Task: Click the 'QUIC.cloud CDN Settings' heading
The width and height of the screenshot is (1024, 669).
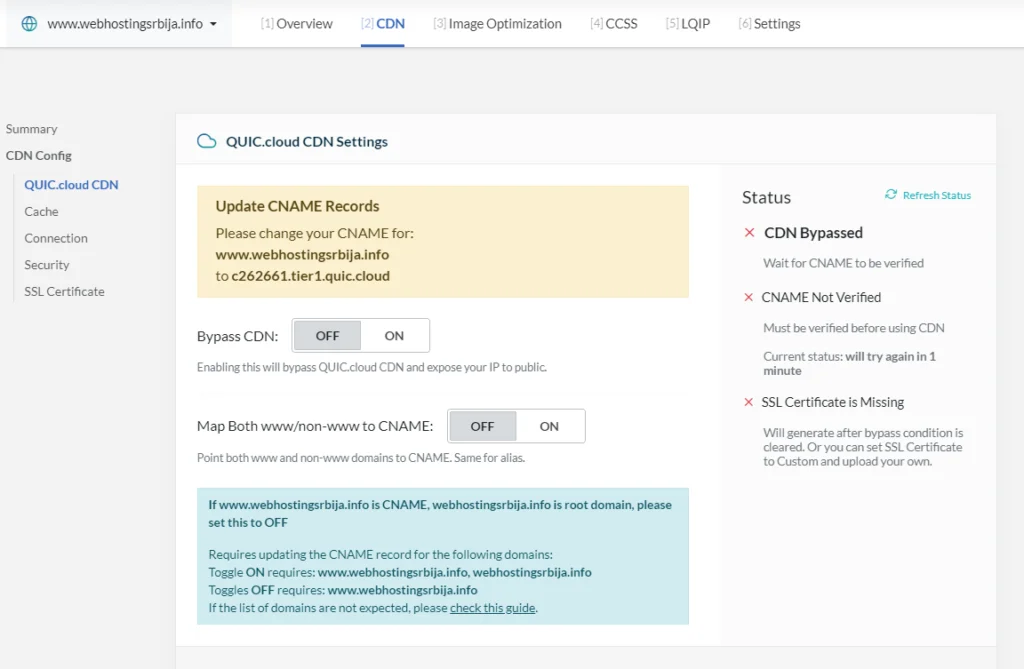Action: tap(306, 142)
